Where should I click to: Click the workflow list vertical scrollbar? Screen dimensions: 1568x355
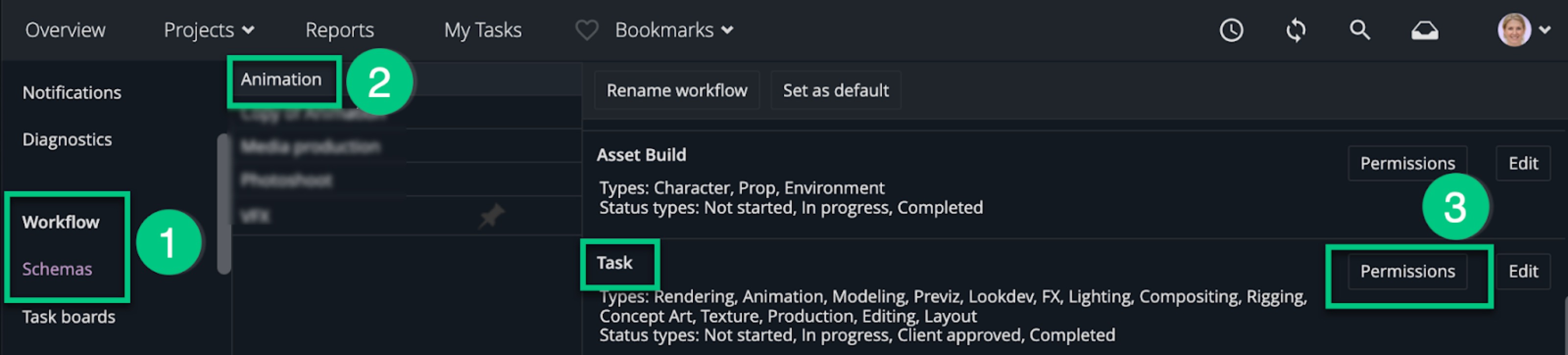(x=224, y=204)
